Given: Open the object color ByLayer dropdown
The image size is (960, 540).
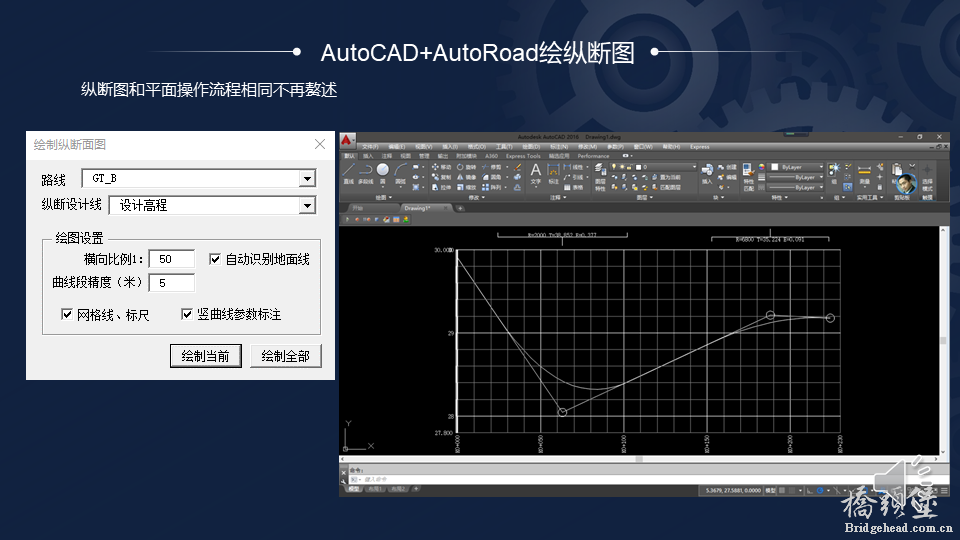Looking at the screenshot, I should (795, 167).
